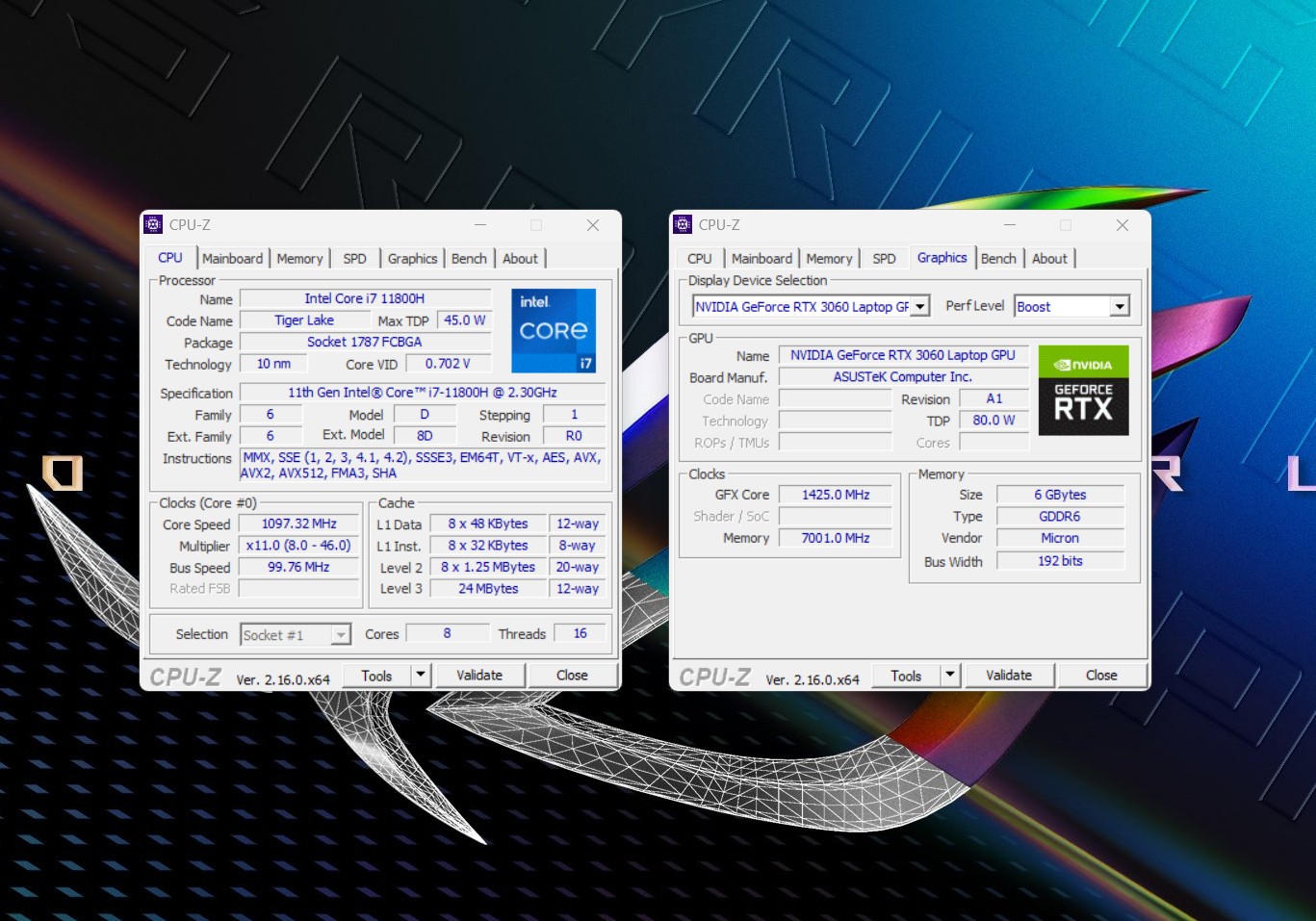Click the Core Speed value '1097.32 MHz'
The width and height of the screenshot is (1316, 921).
click(299, 524)
